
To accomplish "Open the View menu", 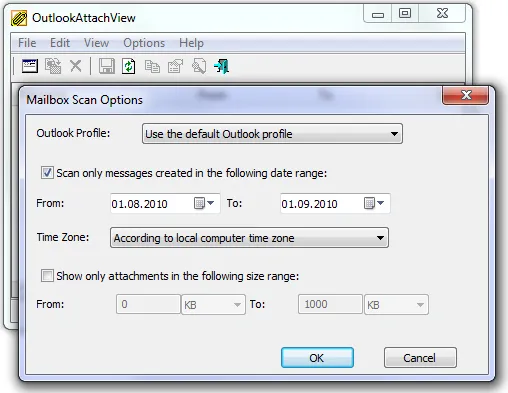I will [96, 43].
